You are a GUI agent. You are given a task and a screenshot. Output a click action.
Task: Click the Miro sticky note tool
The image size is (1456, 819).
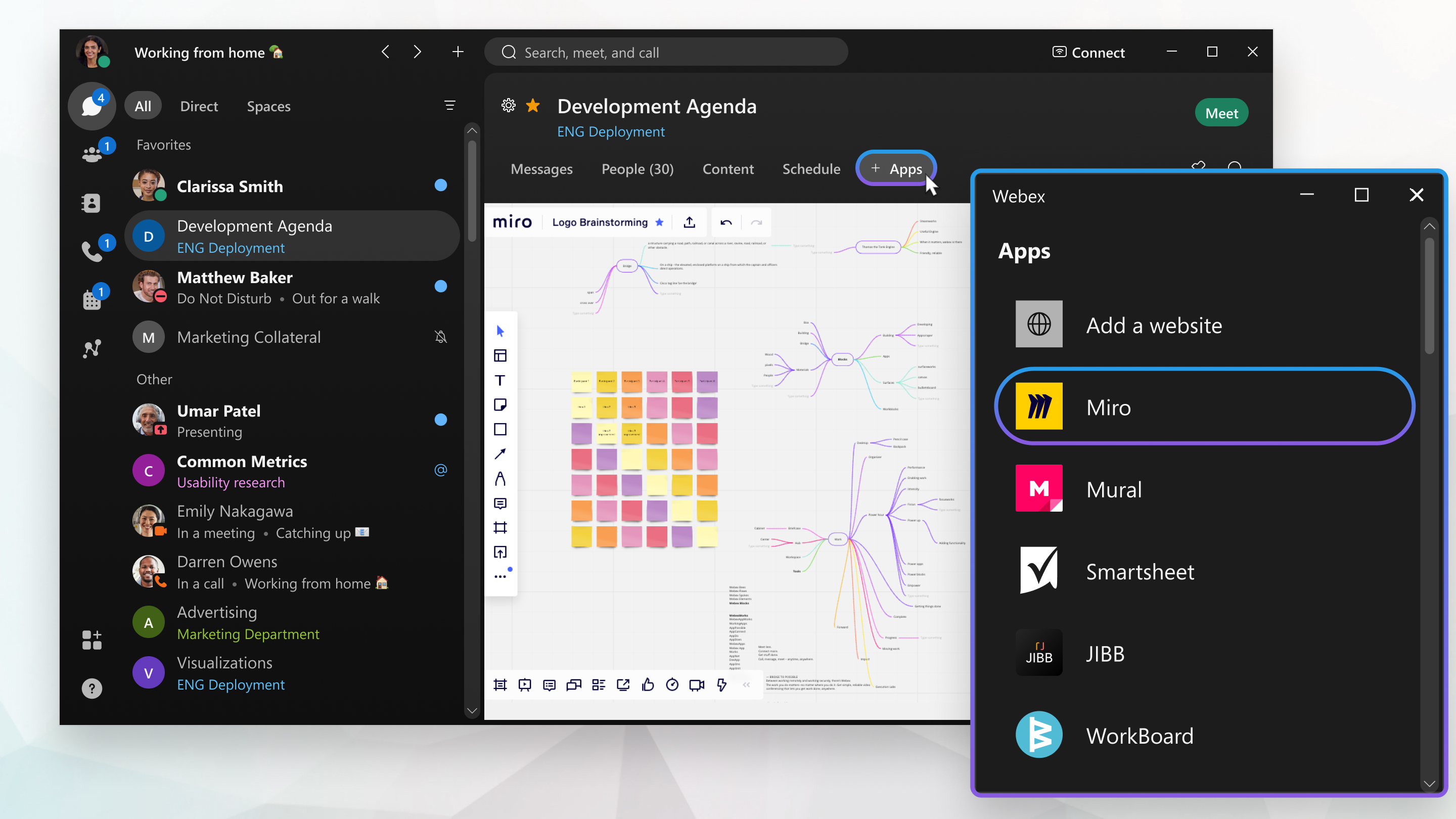(500, 405)
